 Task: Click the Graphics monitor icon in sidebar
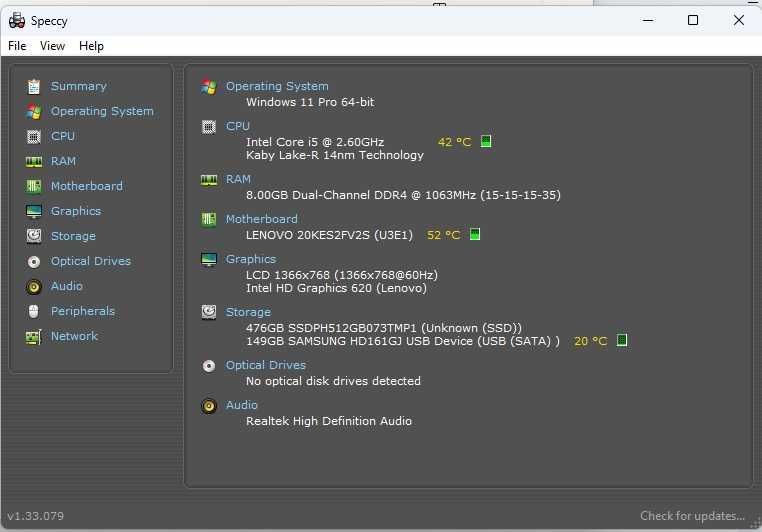(34, 211)
